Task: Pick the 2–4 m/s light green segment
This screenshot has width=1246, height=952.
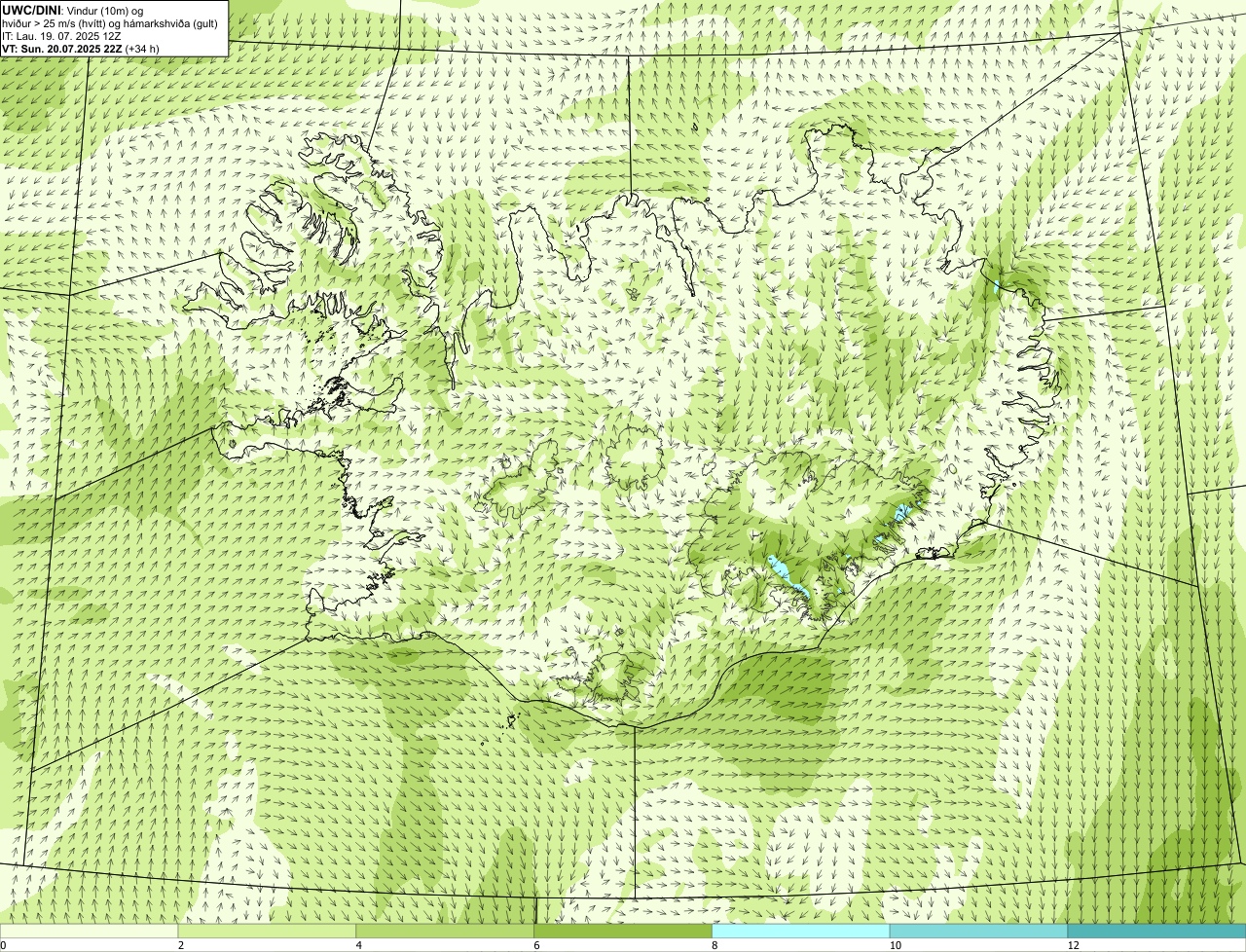Action: coord(267,932)
